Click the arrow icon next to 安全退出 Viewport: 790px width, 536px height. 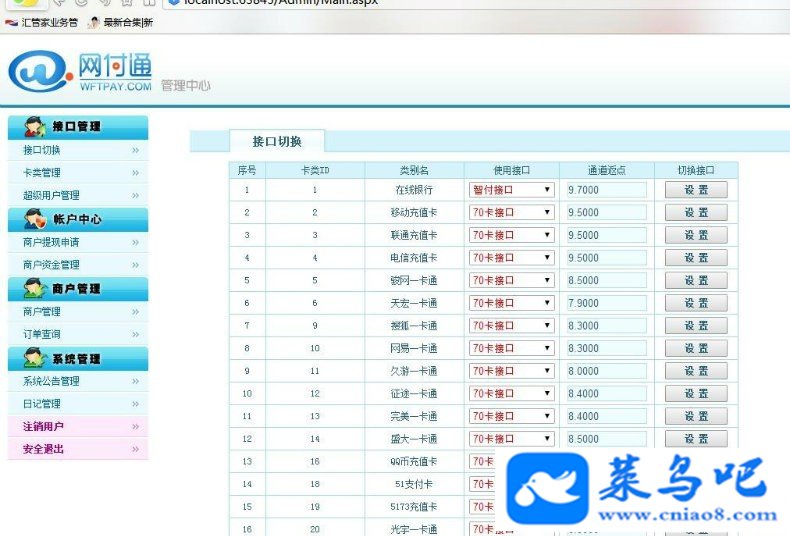point(135,449)
